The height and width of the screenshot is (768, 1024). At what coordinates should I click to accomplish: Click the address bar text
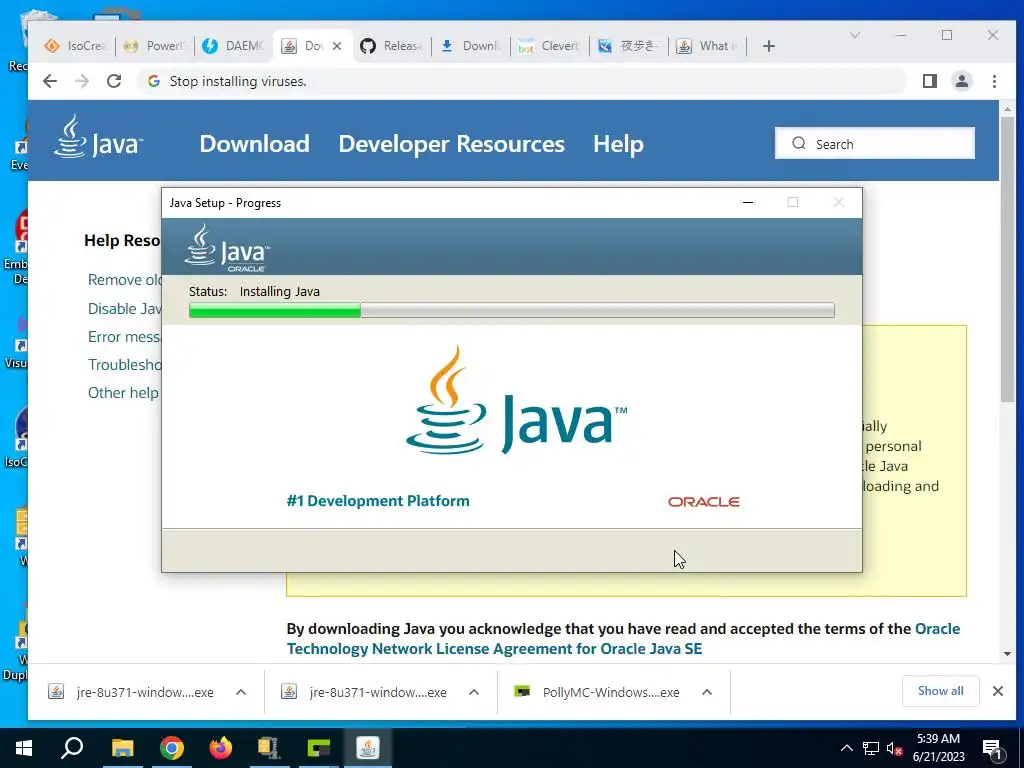tap(238, 81)
